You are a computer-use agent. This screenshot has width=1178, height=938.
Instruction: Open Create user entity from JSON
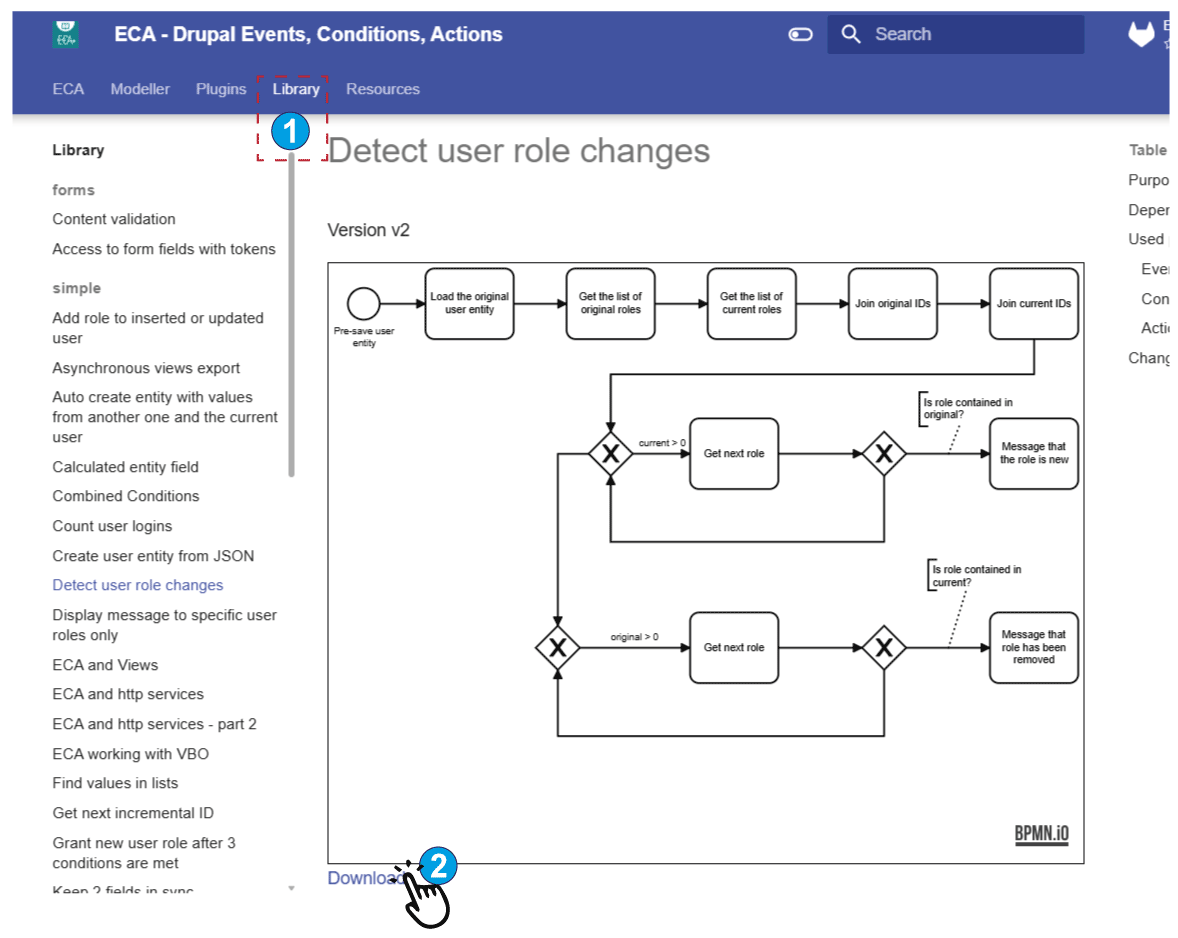tap(153, 556)
